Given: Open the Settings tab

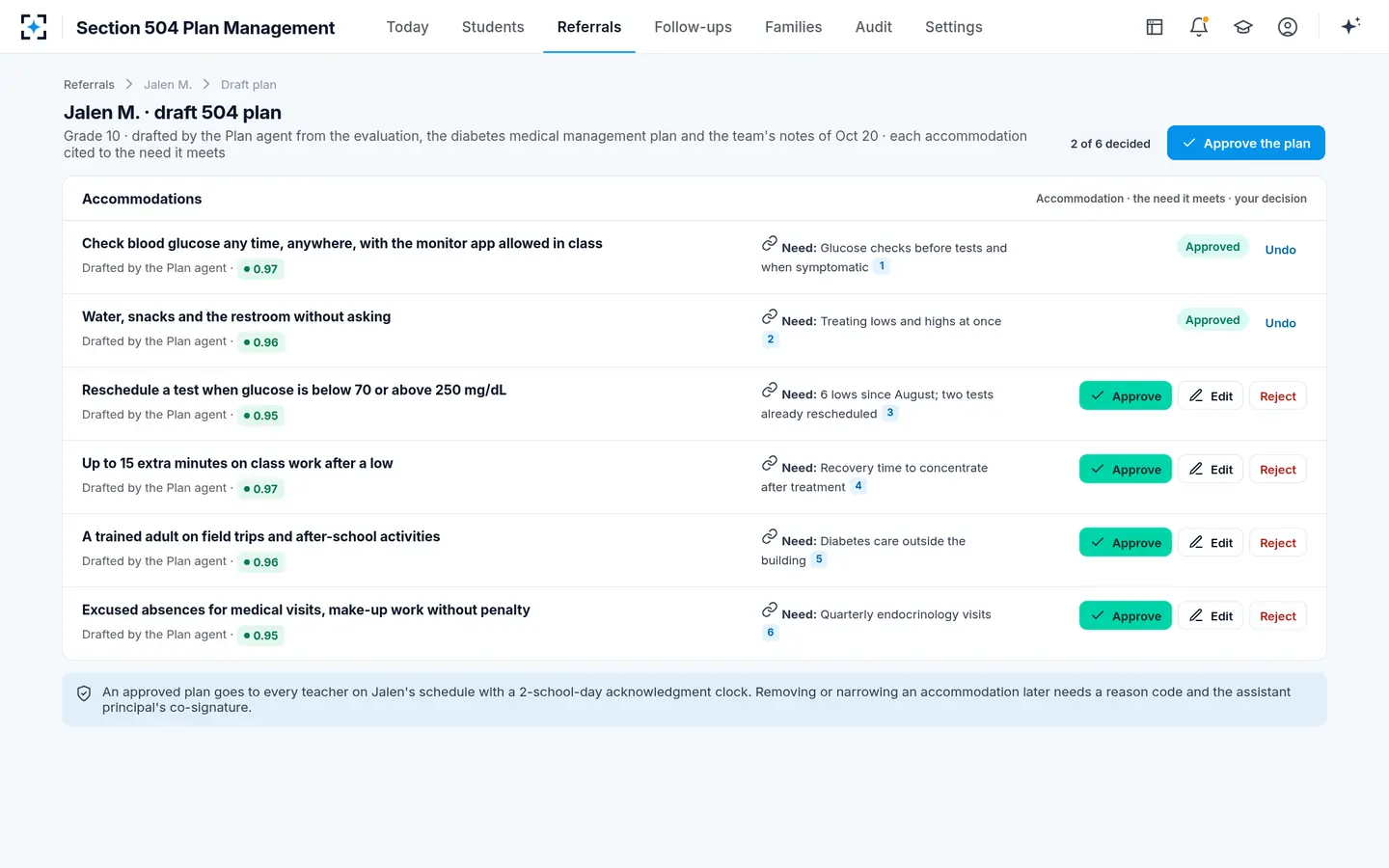Looking at the screenshot, I should click(954, 27).
